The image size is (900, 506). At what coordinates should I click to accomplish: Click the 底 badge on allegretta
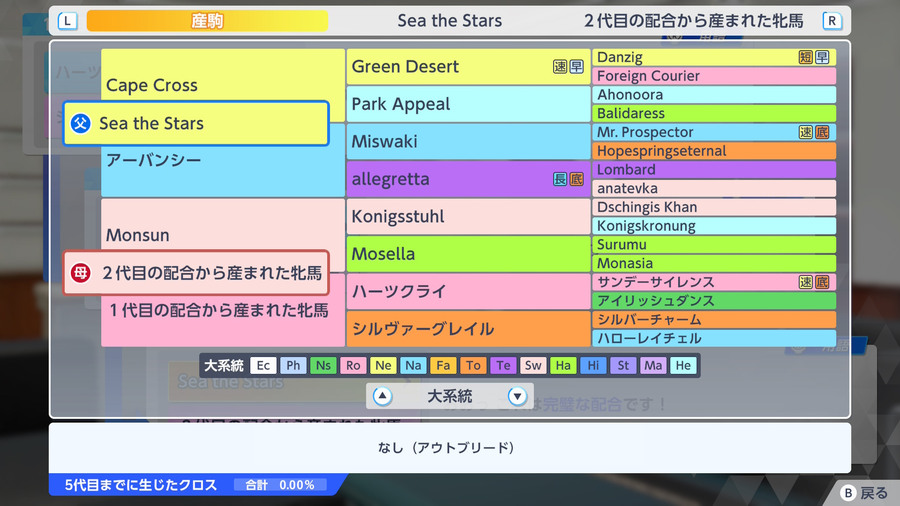pyautogui.click(x=576, y=179)
